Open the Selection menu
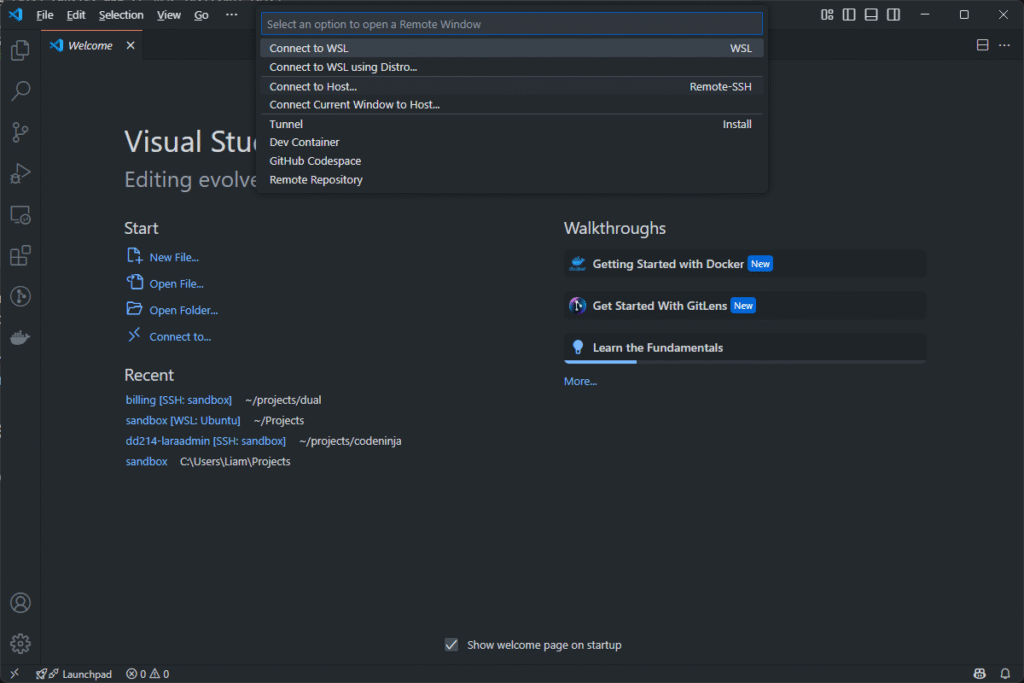1024x683 pixels. [121, 14]
